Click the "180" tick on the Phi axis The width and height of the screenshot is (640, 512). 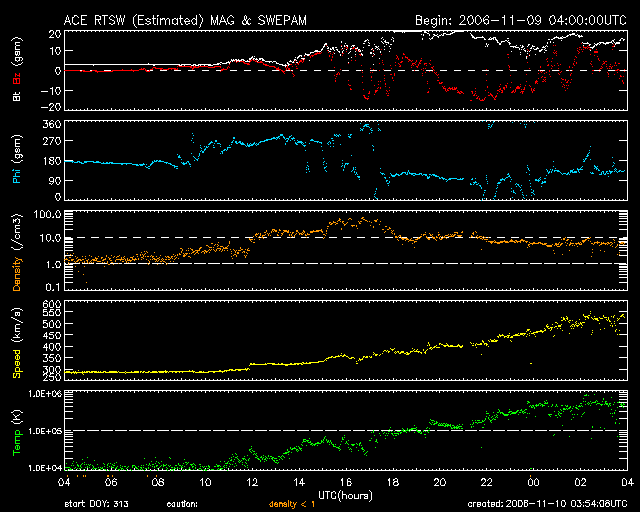point(52,161)
